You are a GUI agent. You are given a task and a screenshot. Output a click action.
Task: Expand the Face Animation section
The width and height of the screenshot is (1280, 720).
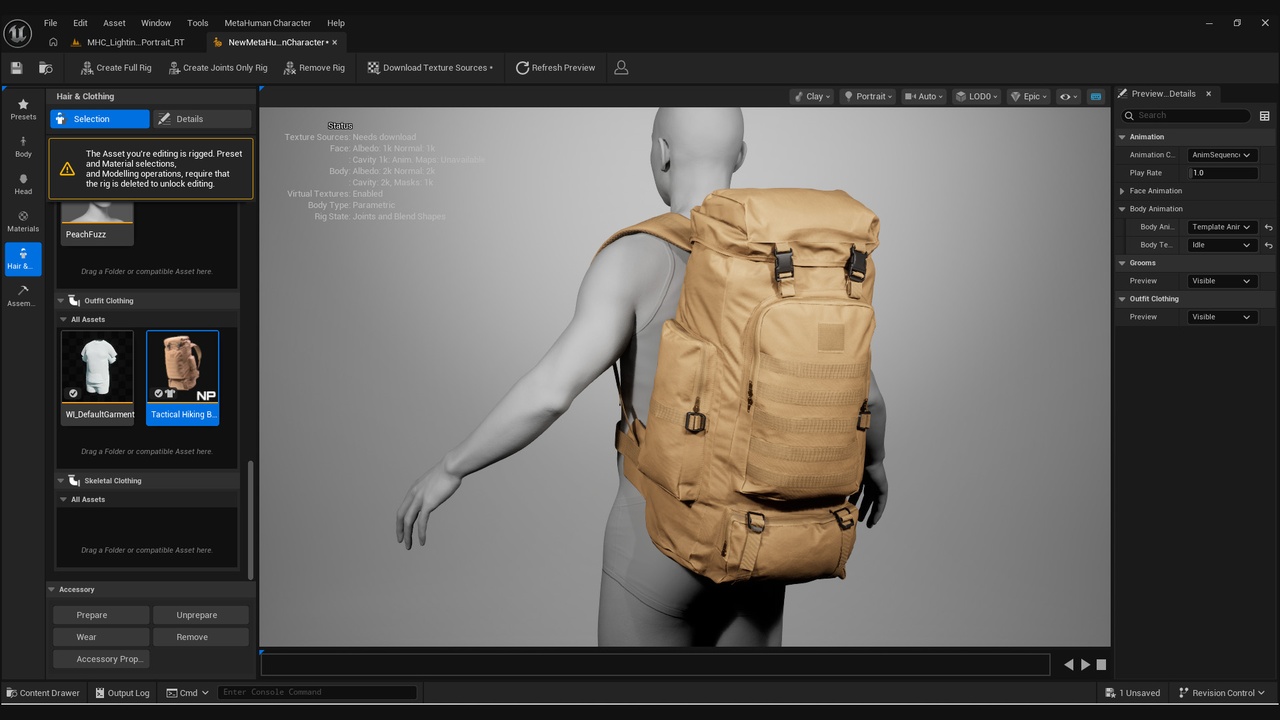(1122, 191)
